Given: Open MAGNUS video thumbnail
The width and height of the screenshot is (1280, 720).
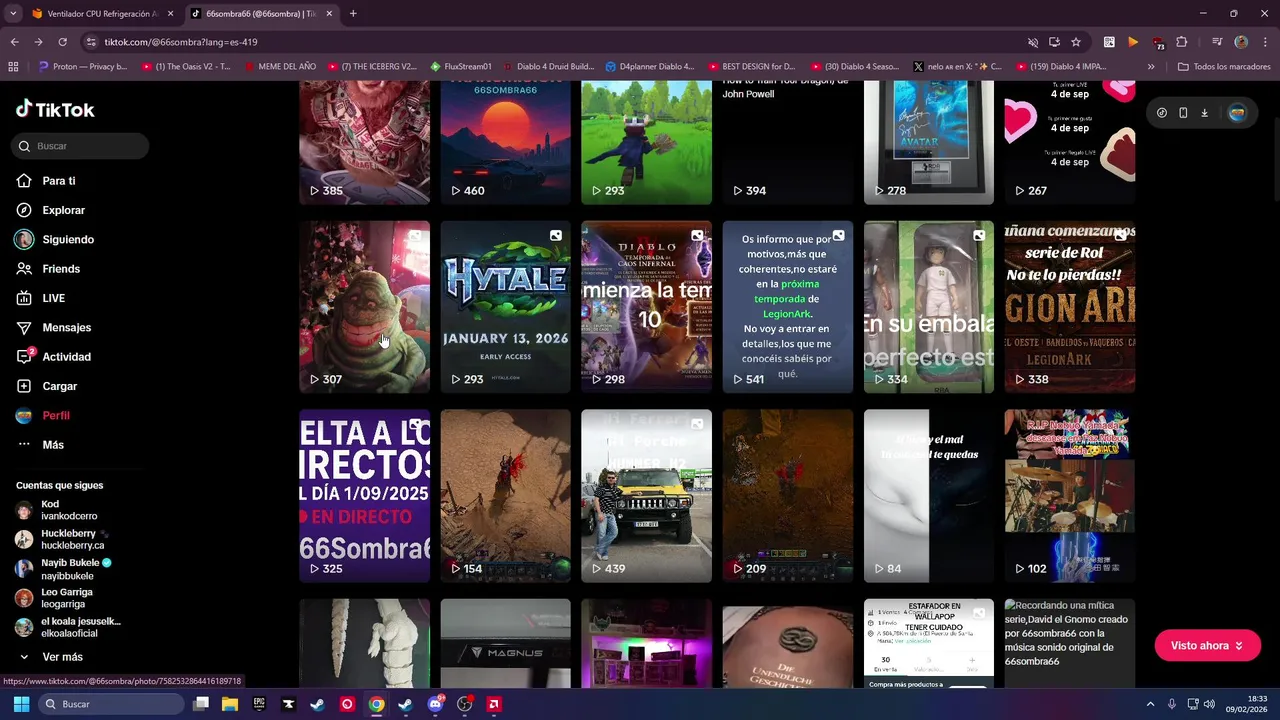Looking at the screenshot, I should pos(505,643).
